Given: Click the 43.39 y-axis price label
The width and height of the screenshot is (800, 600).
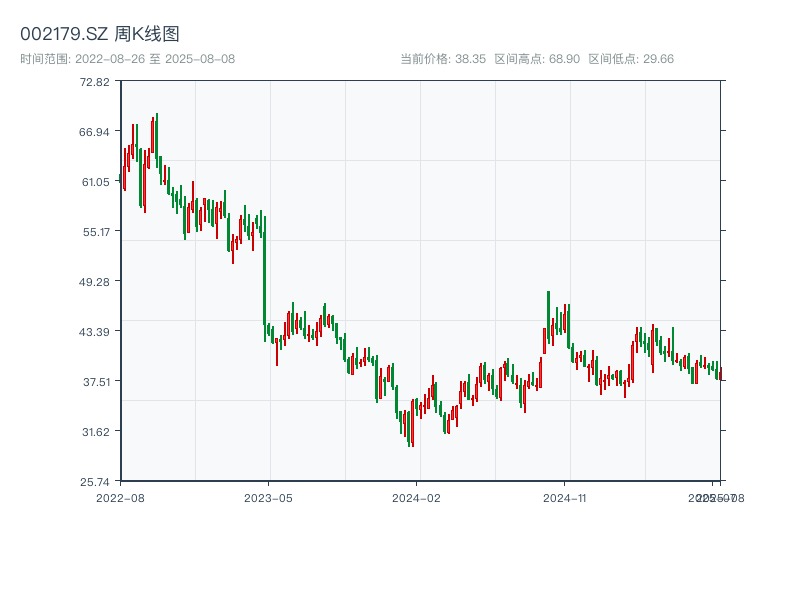Looking at the screenshot, I should (95, 331).
